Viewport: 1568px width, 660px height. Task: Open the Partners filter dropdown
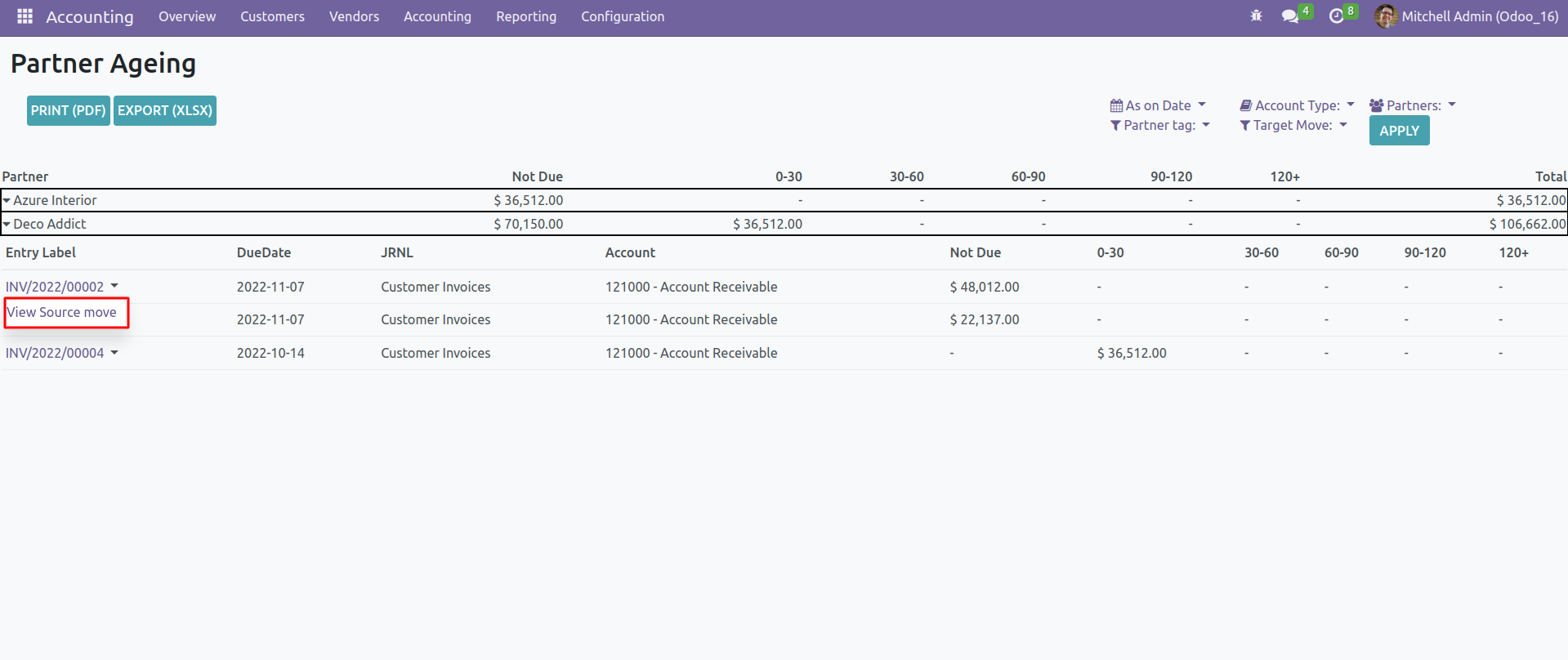coord(1413,105)
